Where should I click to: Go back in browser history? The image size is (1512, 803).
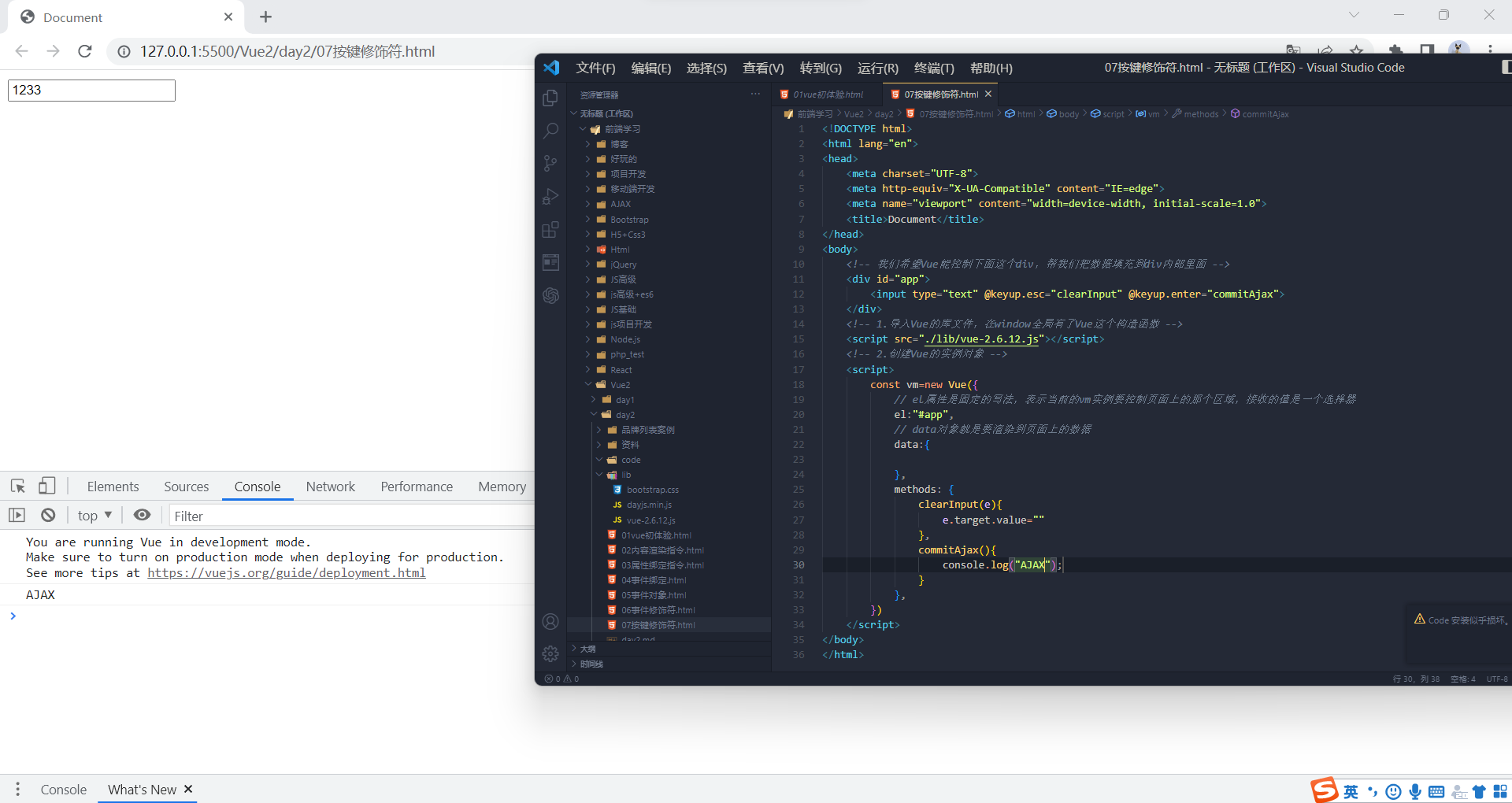21,51
